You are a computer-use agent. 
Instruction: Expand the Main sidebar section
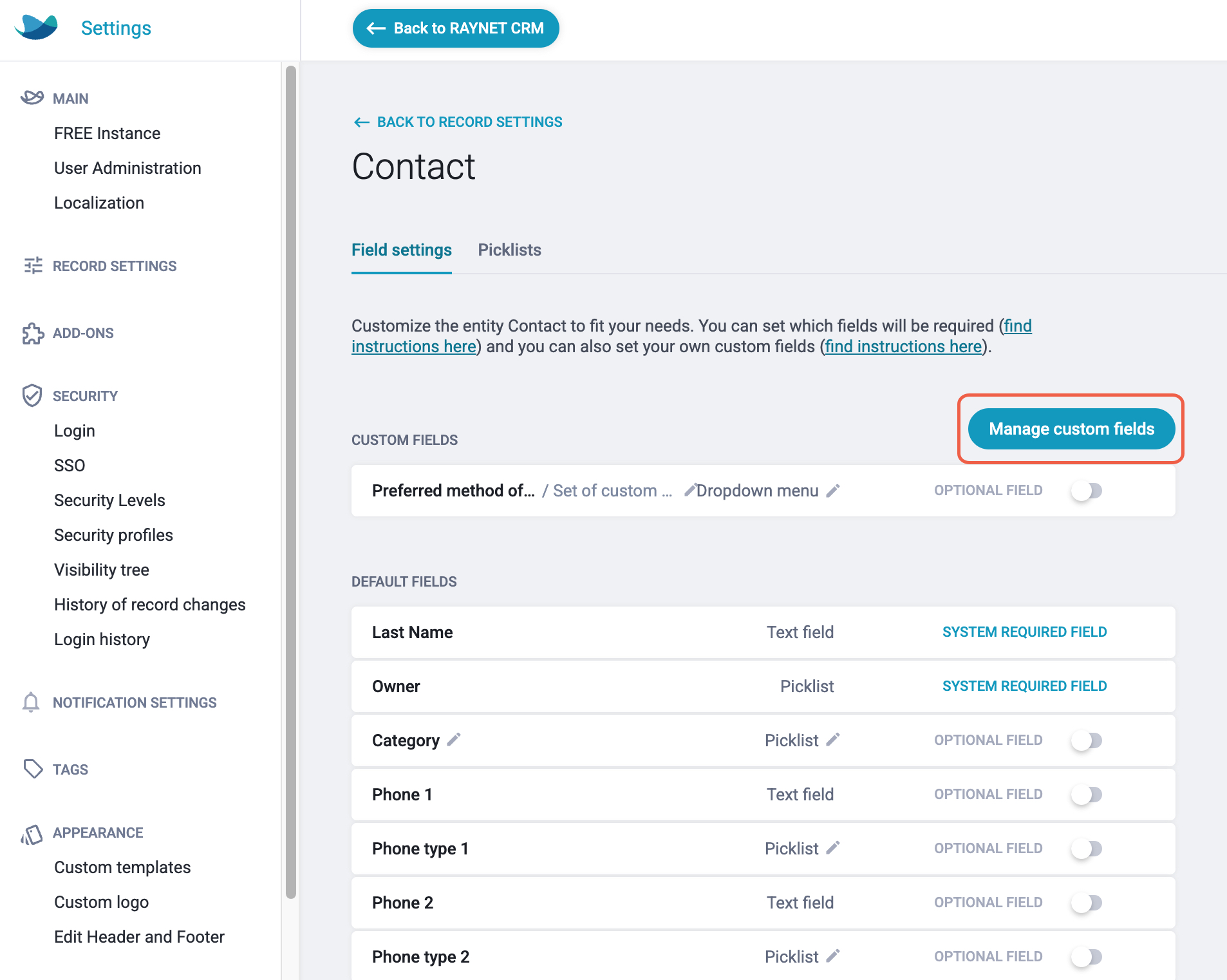(71, 99)
